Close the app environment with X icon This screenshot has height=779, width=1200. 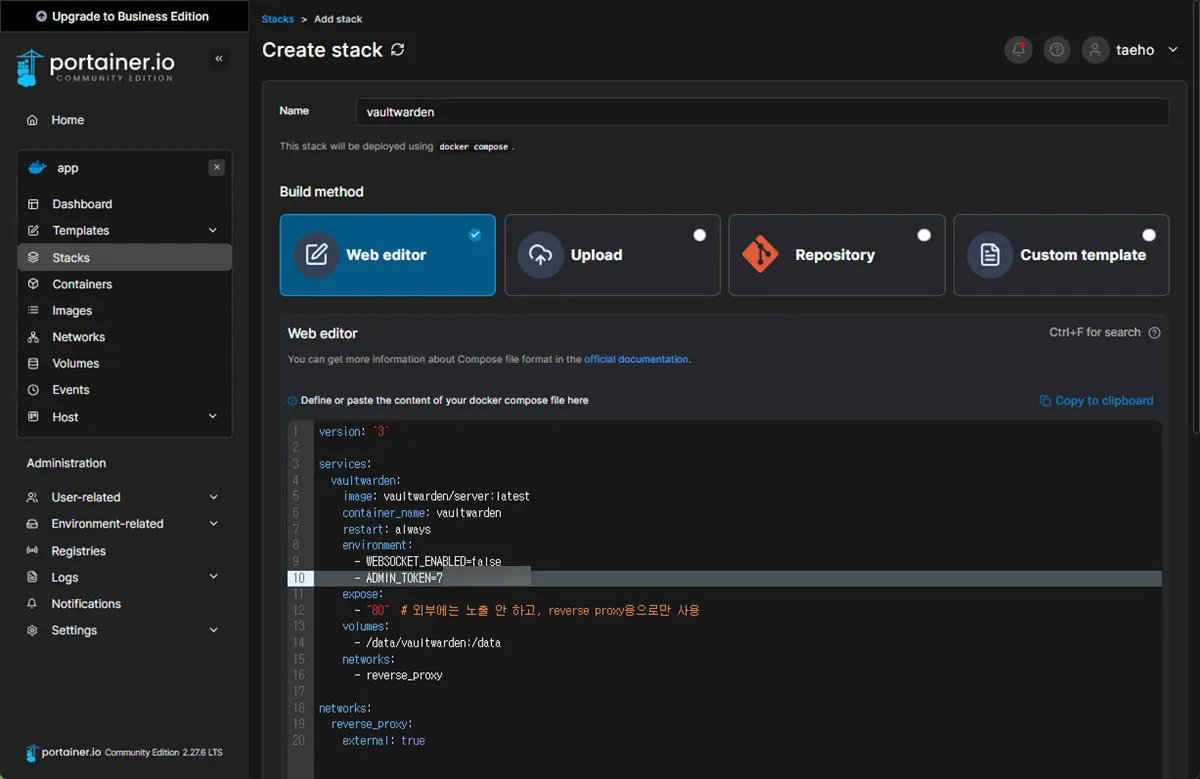216,168
